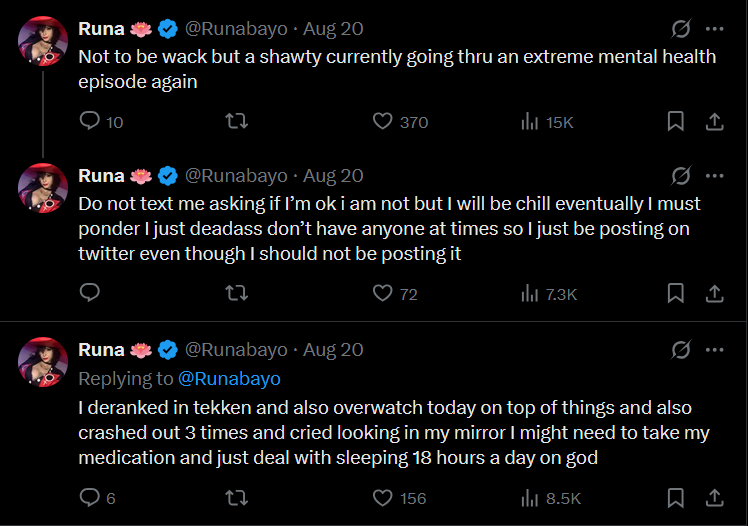Bookmark the first tweet
748x526 pixels.
676,122
